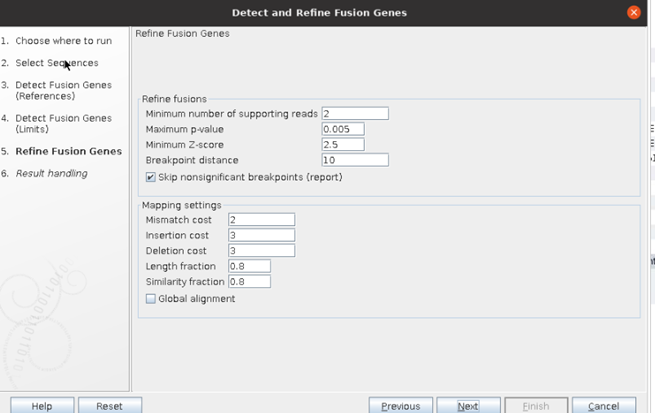Focus the Deletion cost field
The image size is (655, 413).
tap(261, 251)
